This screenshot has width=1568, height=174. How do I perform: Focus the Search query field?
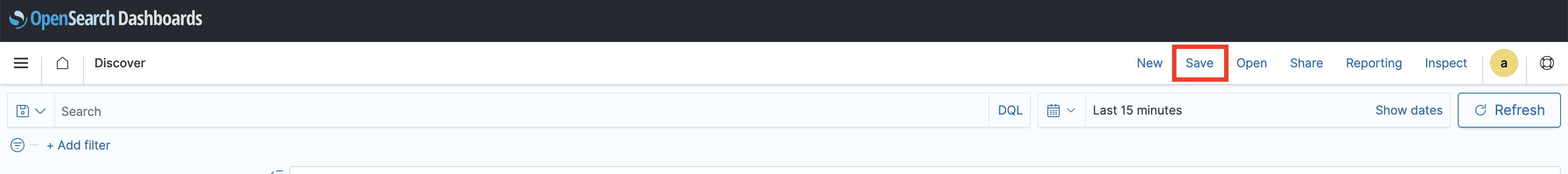click(521, 111)
